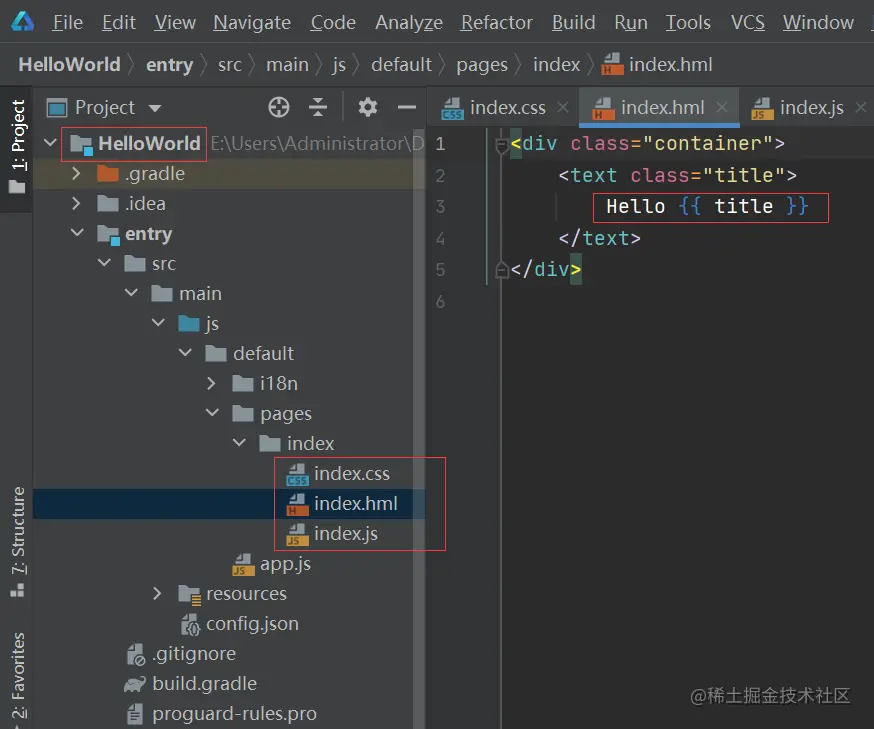Collapse the entry module

click(x=77, y=232)
